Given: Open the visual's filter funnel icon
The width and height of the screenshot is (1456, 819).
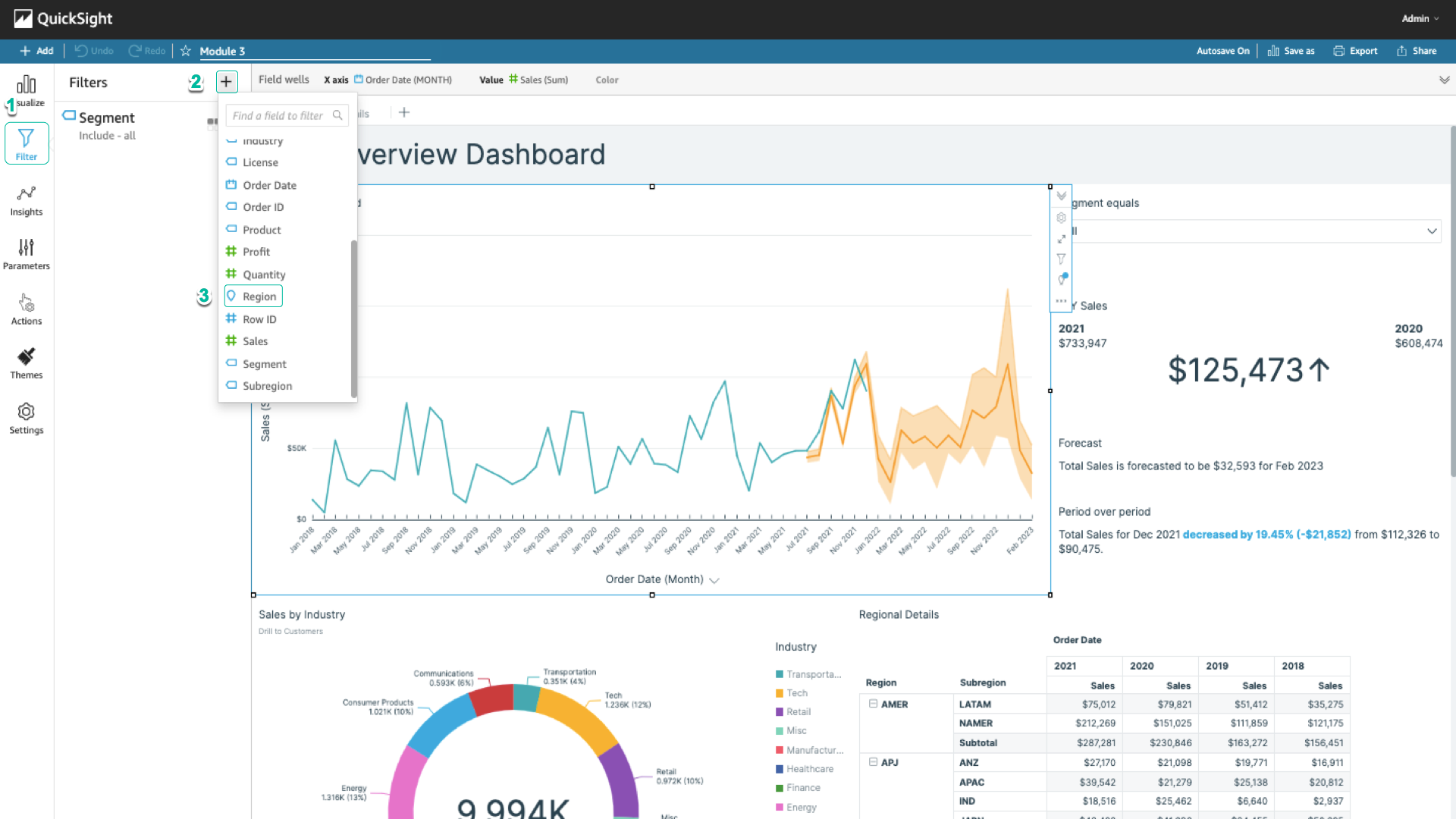Looking at the screenshot, I should (1061, 259).
